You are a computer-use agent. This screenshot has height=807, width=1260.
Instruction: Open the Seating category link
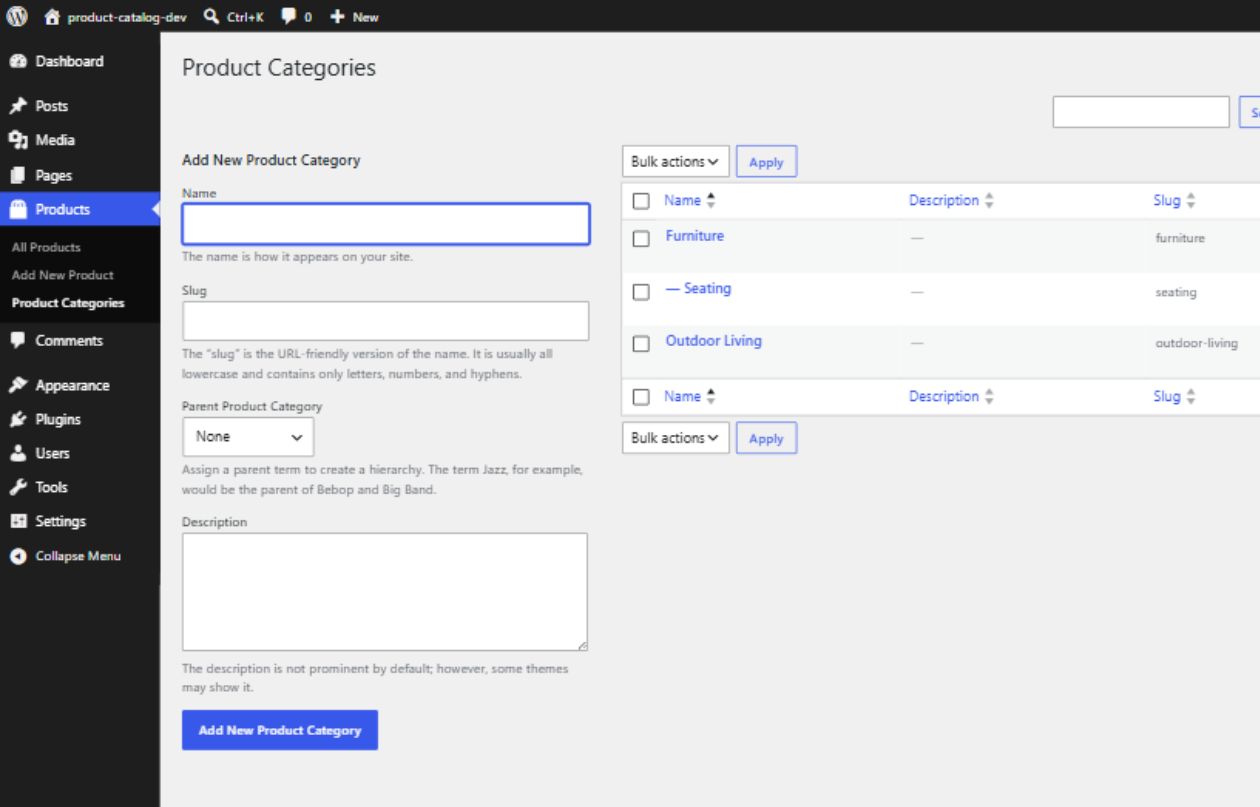pyautogui.click(x=698, y=288)
